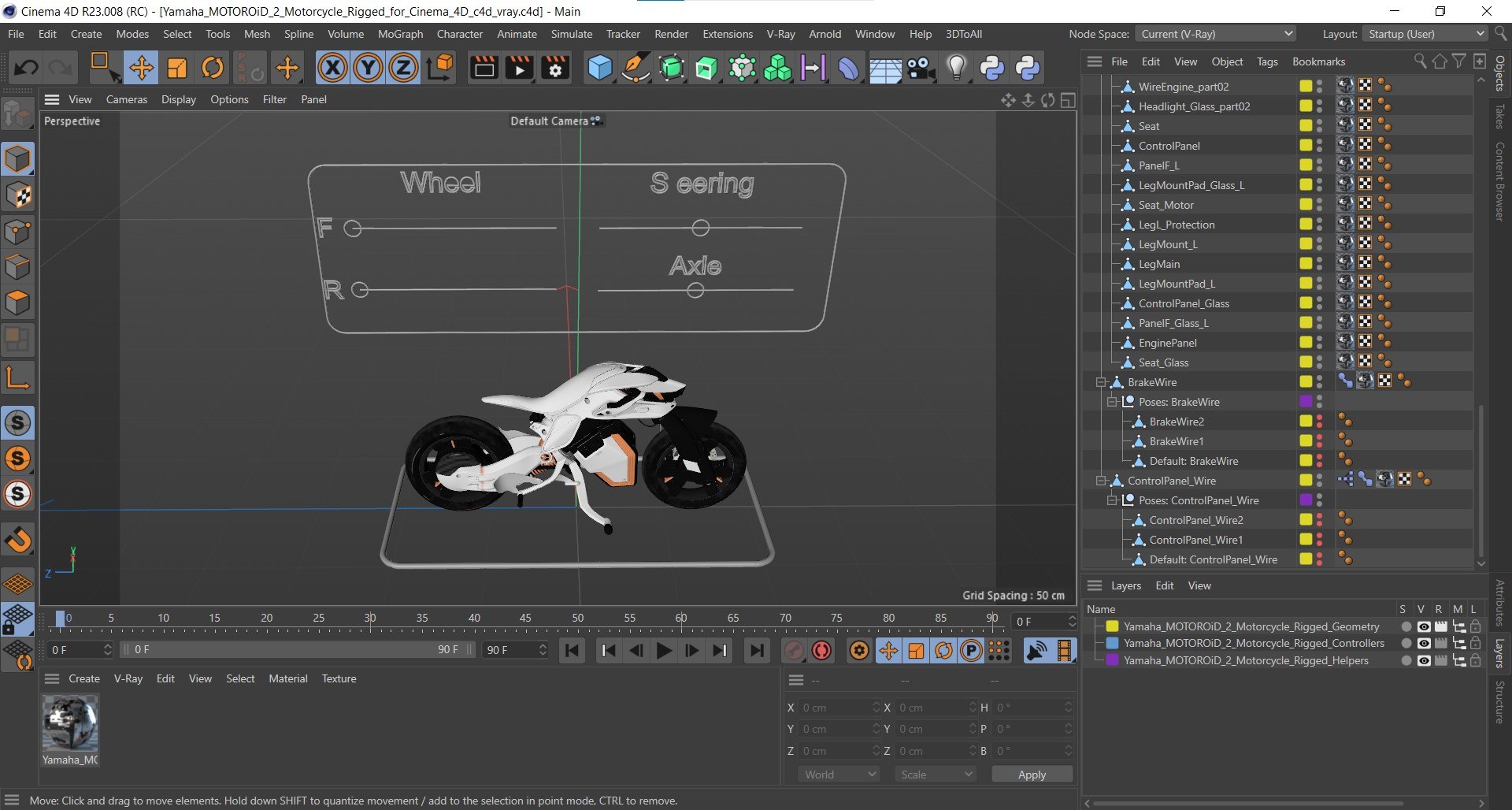Toggle Y axis lock
Image resolution: width=1512 pixels, height=810 pixels.
[x=368, y=68]
